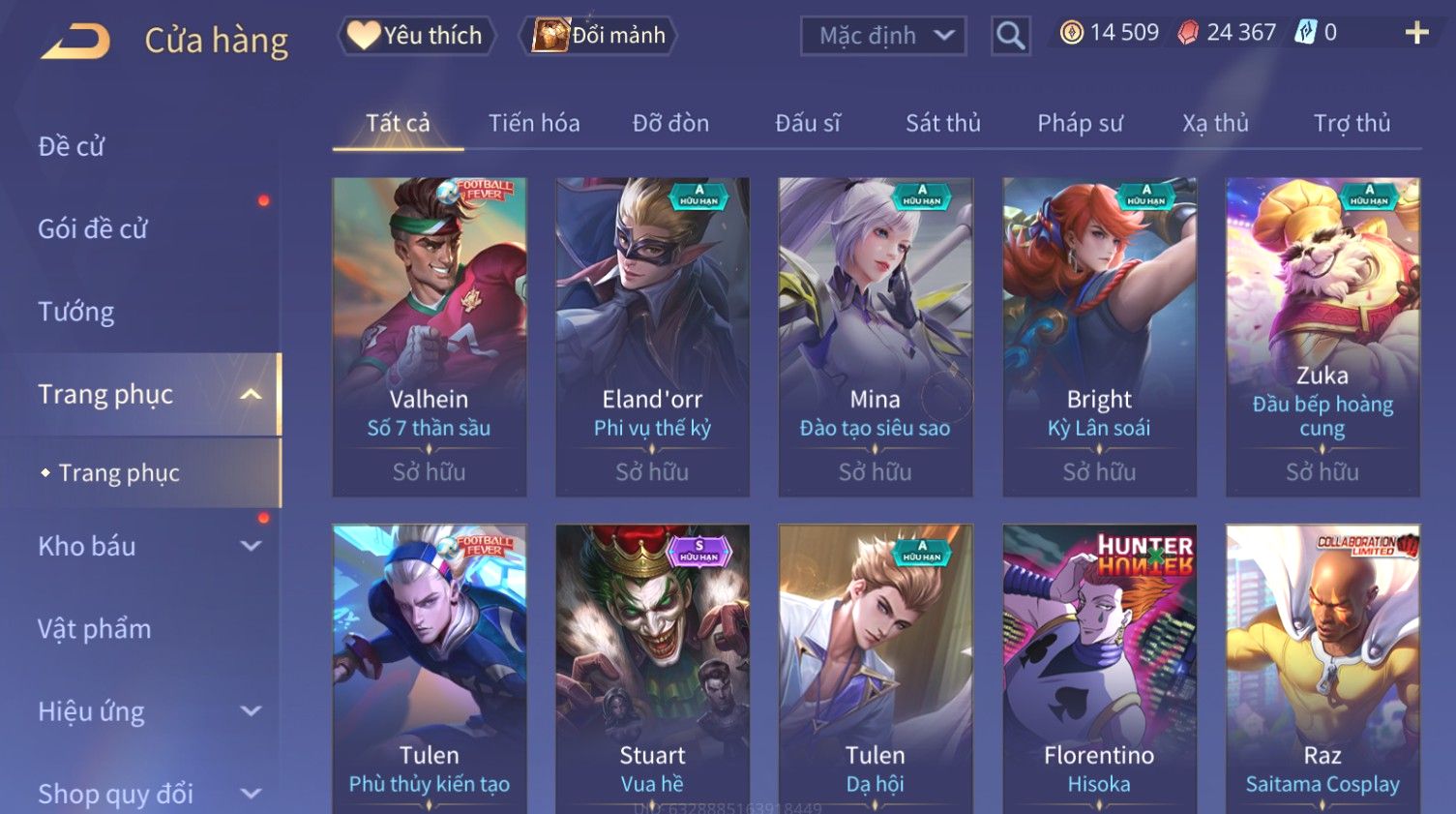Click the red ruby currency icon

click(x=1187, y=33)
